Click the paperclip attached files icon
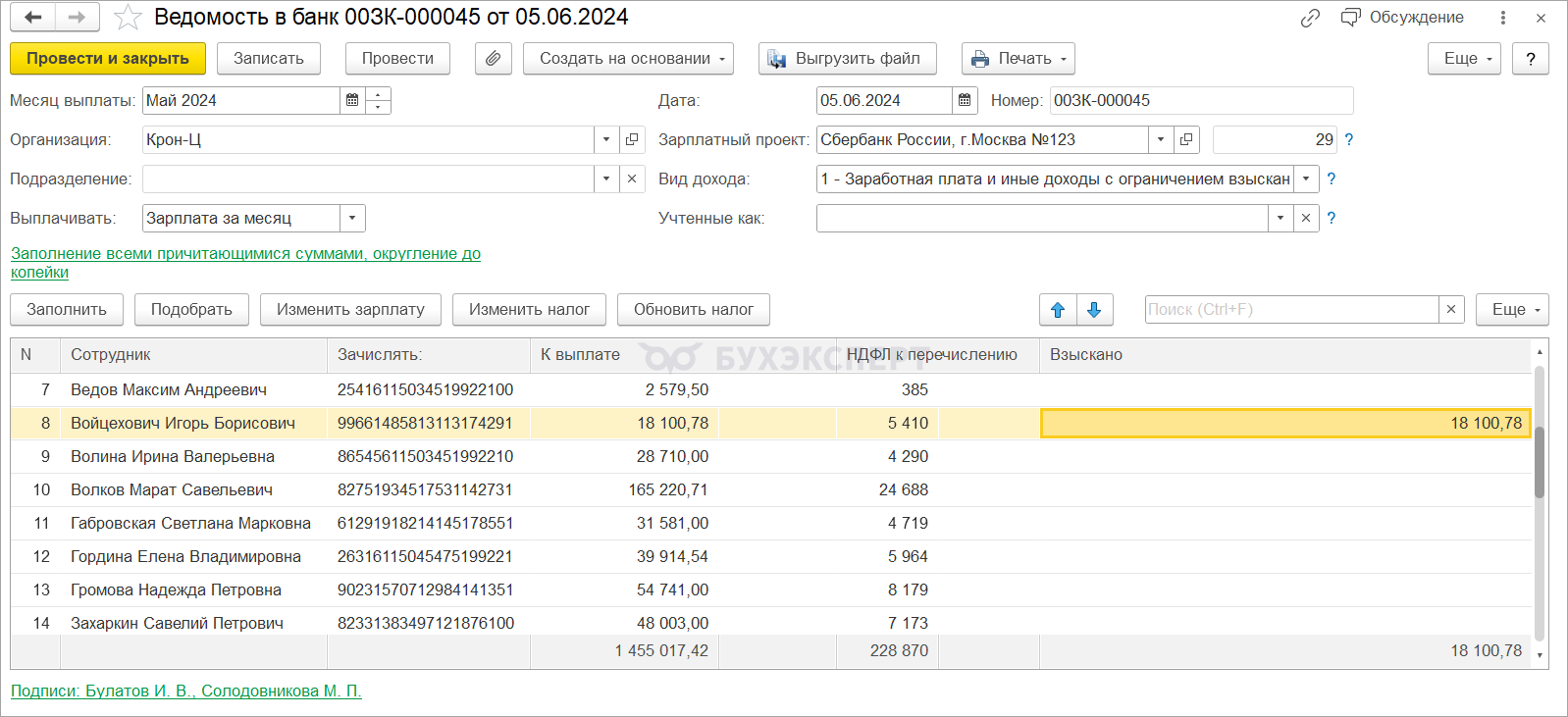The width and height of the screenshot is (1568, 717). pos(493,59)
